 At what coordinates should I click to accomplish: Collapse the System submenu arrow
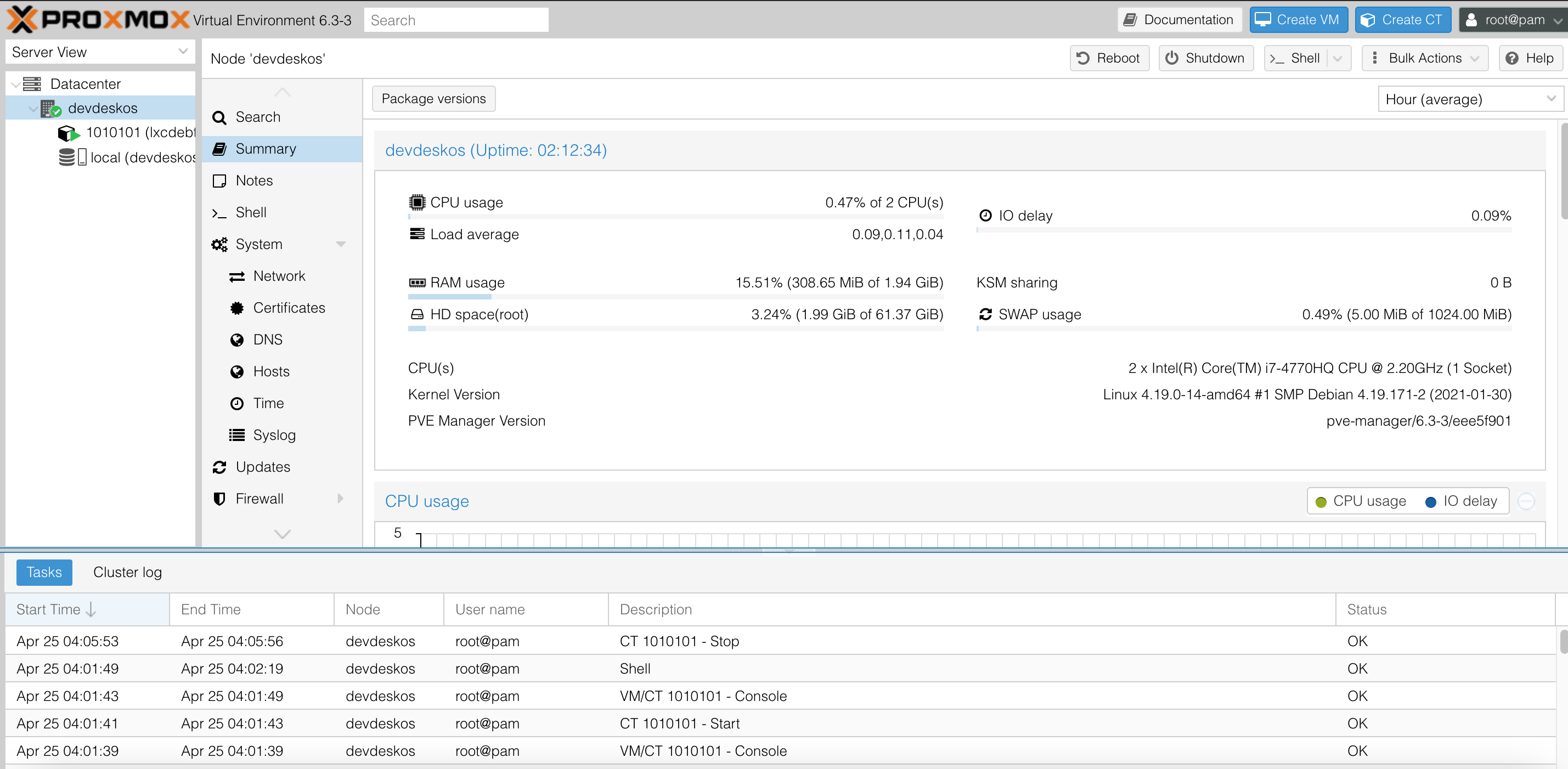341,245
